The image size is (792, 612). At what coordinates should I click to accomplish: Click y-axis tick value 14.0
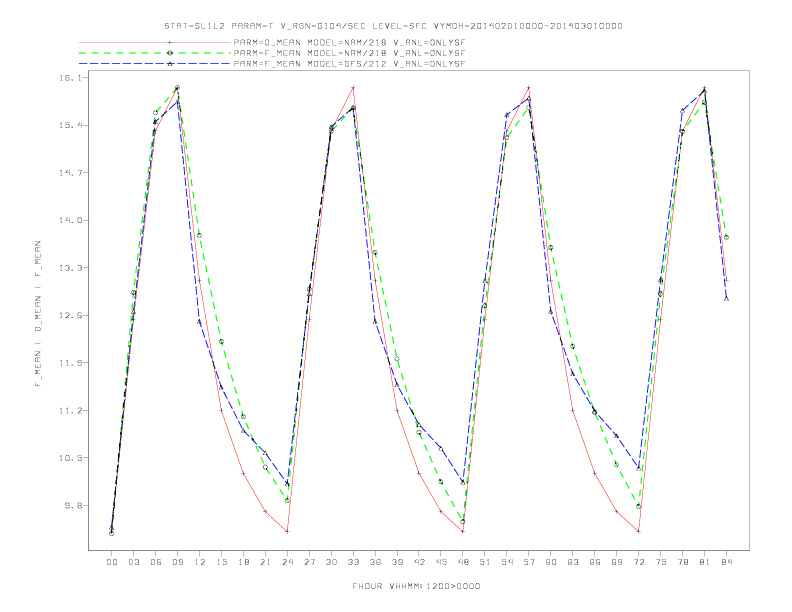[x=70, y=220]
